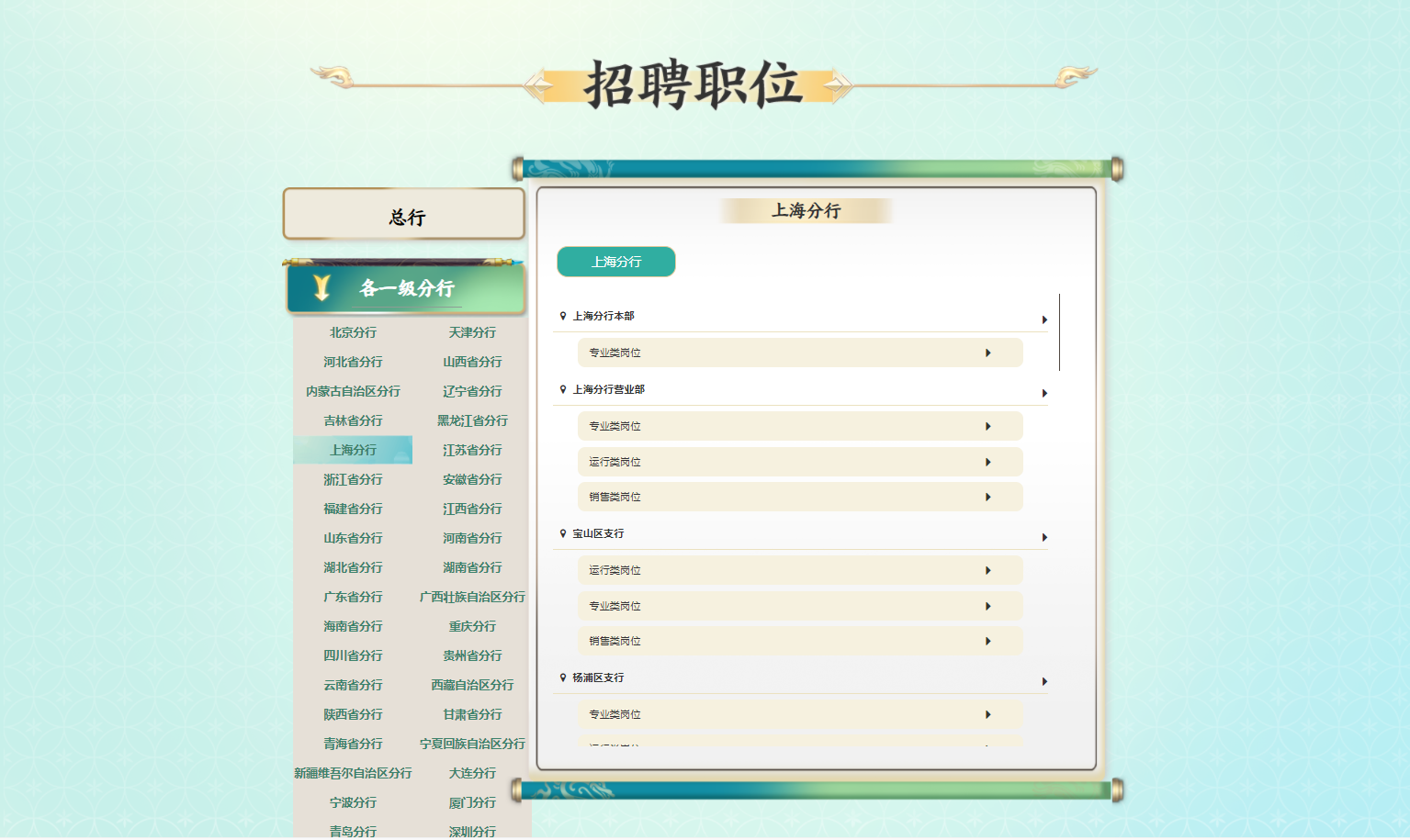The width and height of the screenshot is (1410, 840).
Task: Open 销售类岗位 under 宝山区支行
Action: coord(800,641)
